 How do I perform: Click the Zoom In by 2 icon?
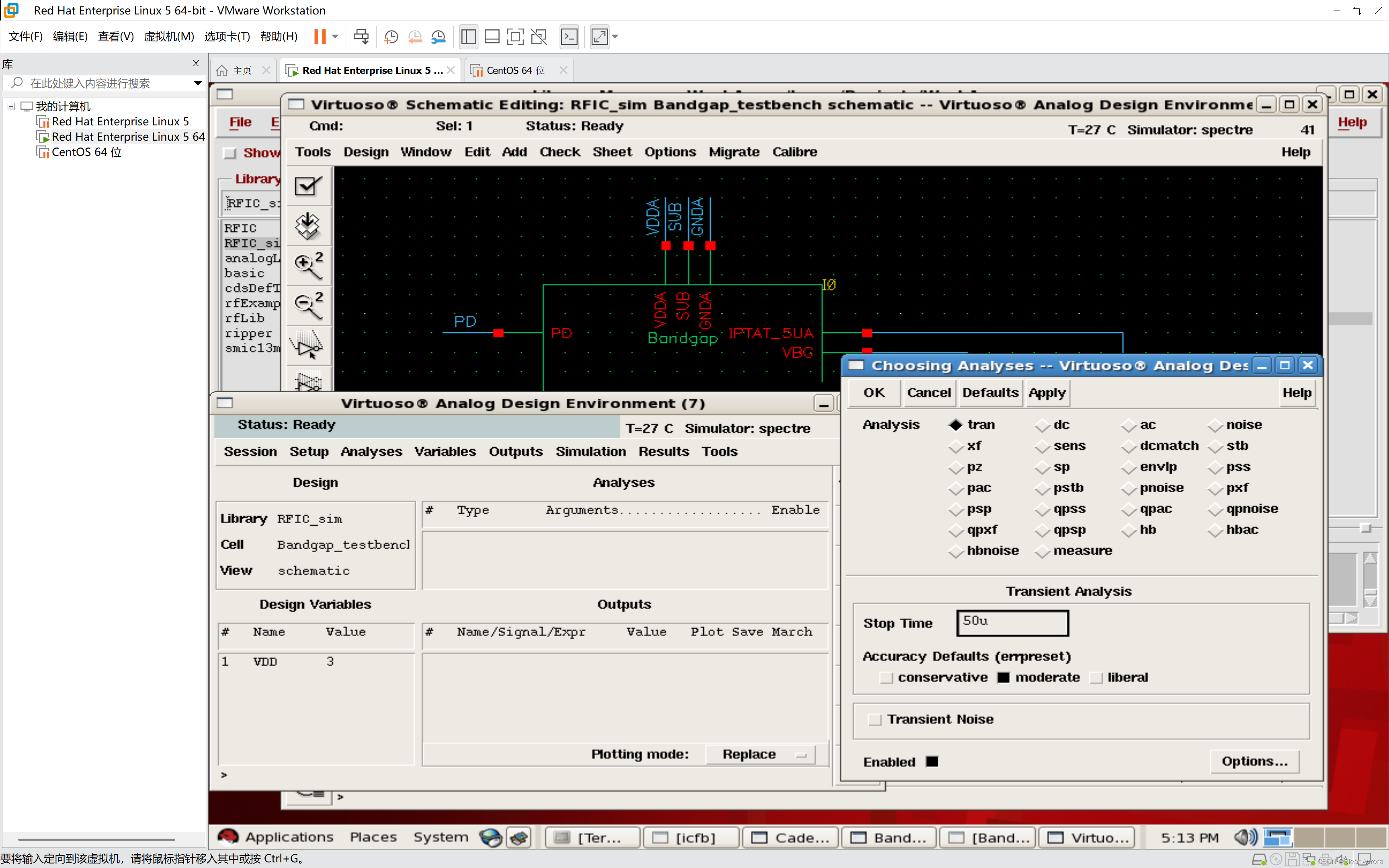308,265
